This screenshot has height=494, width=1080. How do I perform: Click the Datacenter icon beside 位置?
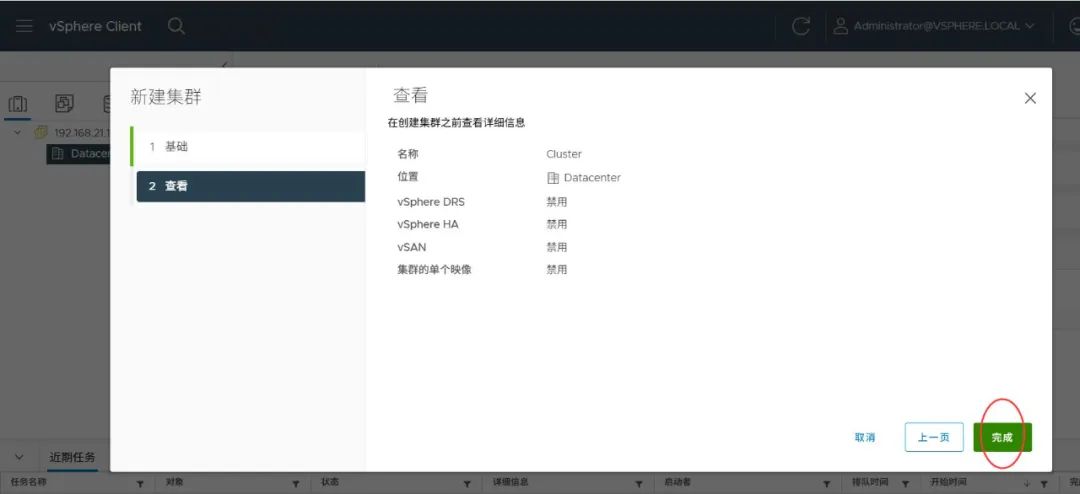pyautogui.click(x=552, y=178)
